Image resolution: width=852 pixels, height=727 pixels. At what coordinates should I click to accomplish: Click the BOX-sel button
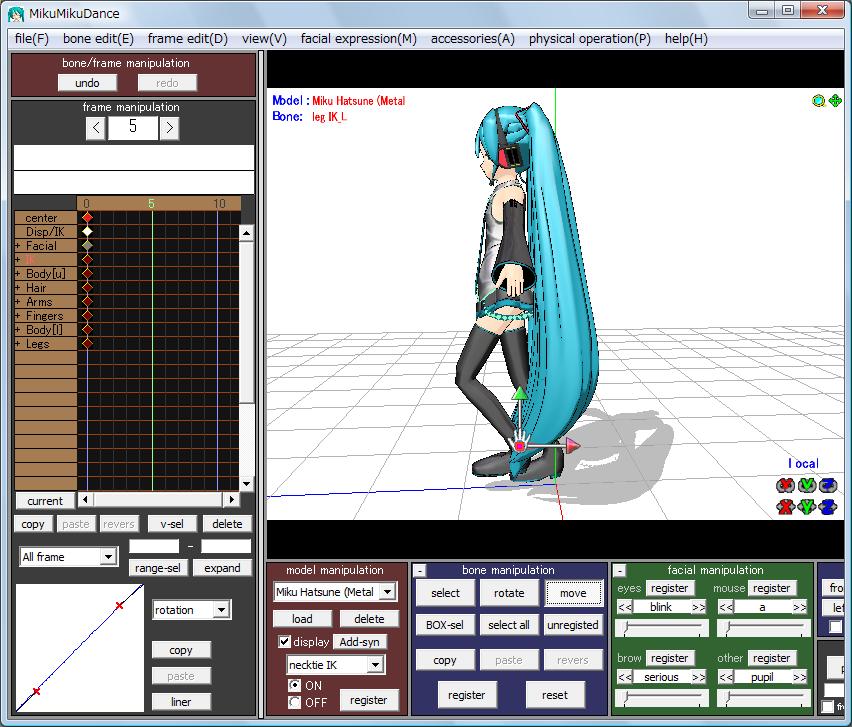[x=445, y=625]
